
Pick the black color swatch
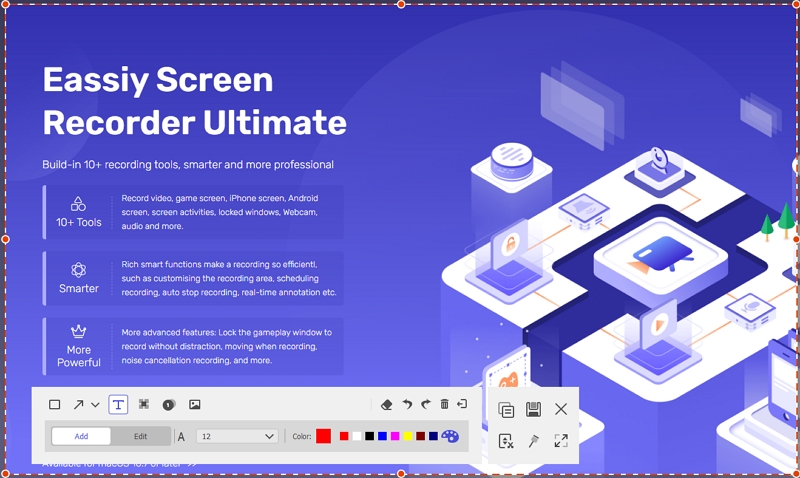tap(369, 436)
